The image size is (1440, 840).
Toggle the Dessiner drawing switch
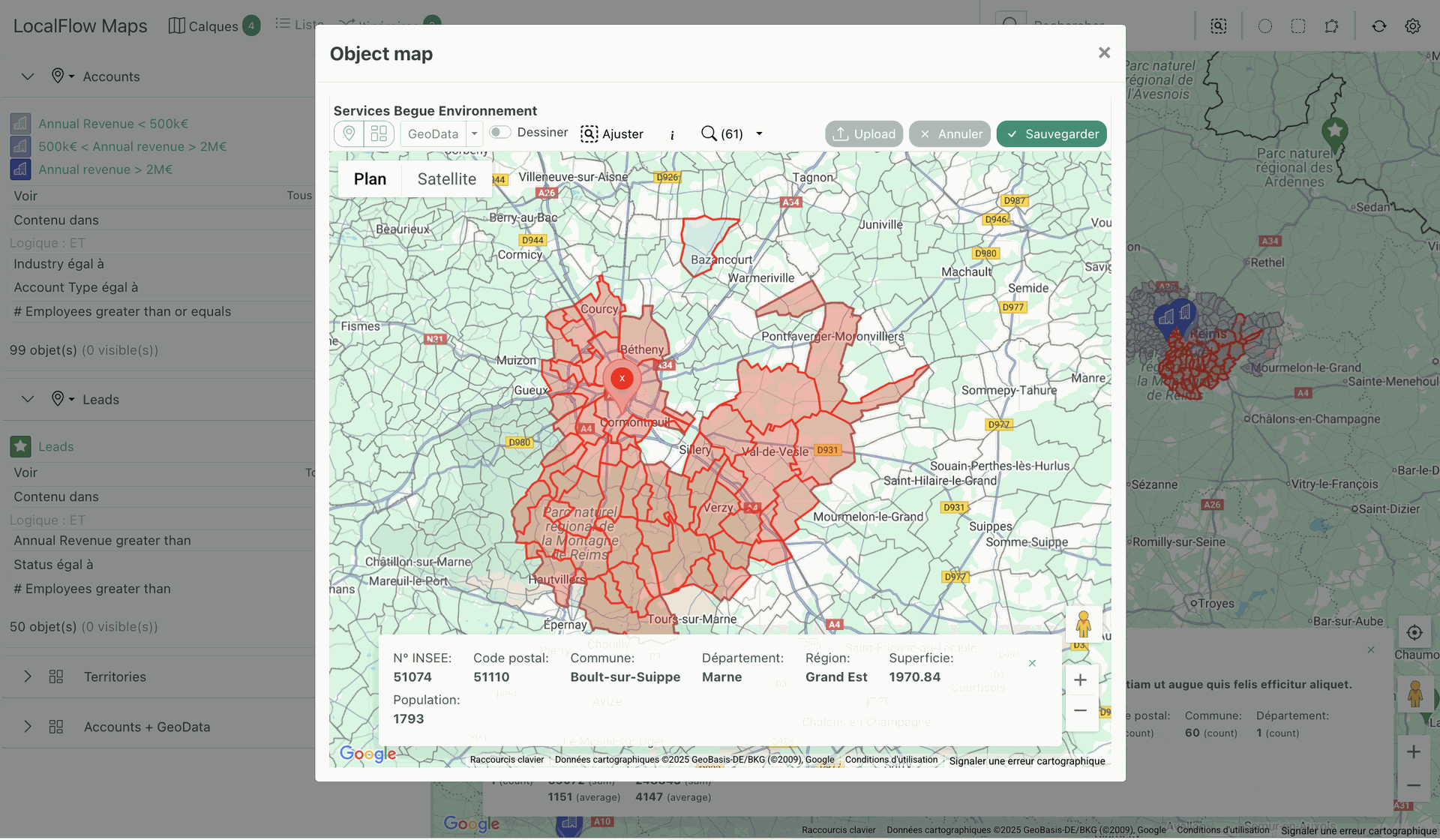(500, 133)
